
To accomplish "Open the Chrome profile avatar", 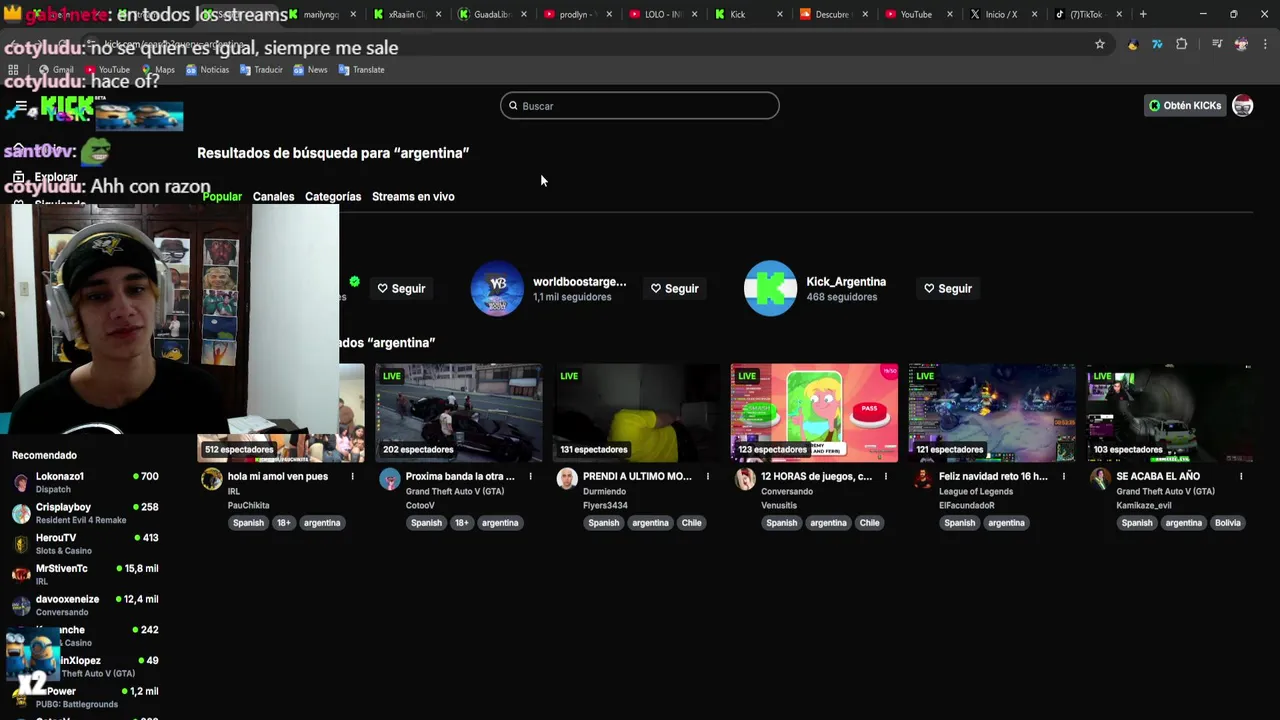I will pos(1241,44).
